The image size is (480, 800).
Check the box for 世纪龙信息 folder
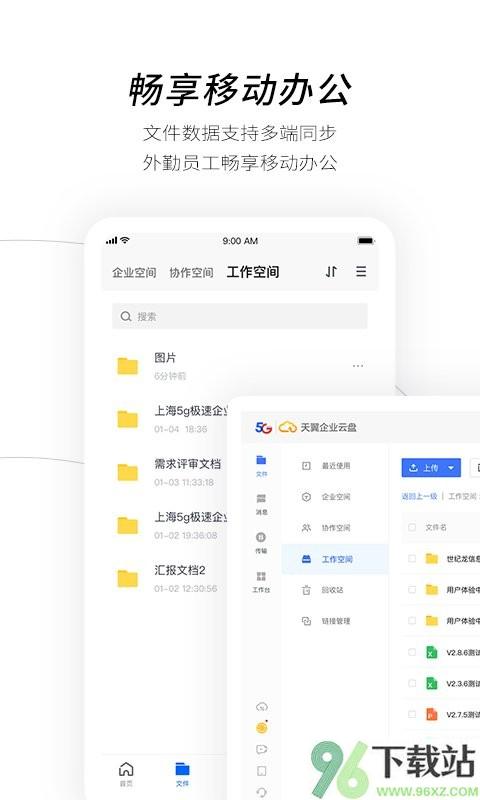(x=412, y=559)
